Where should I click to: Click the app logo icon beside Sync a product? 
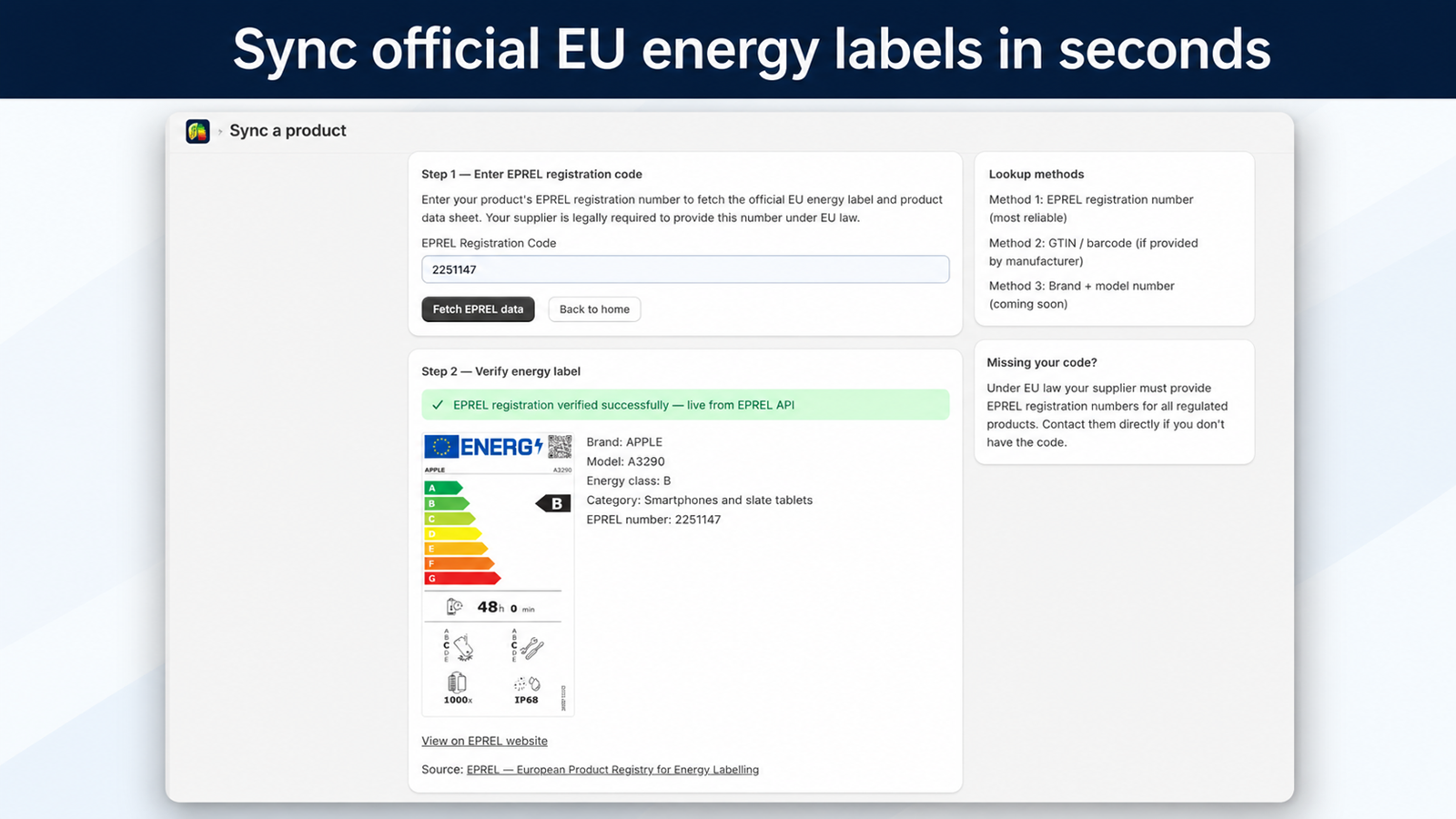click(x=197, y=131)
